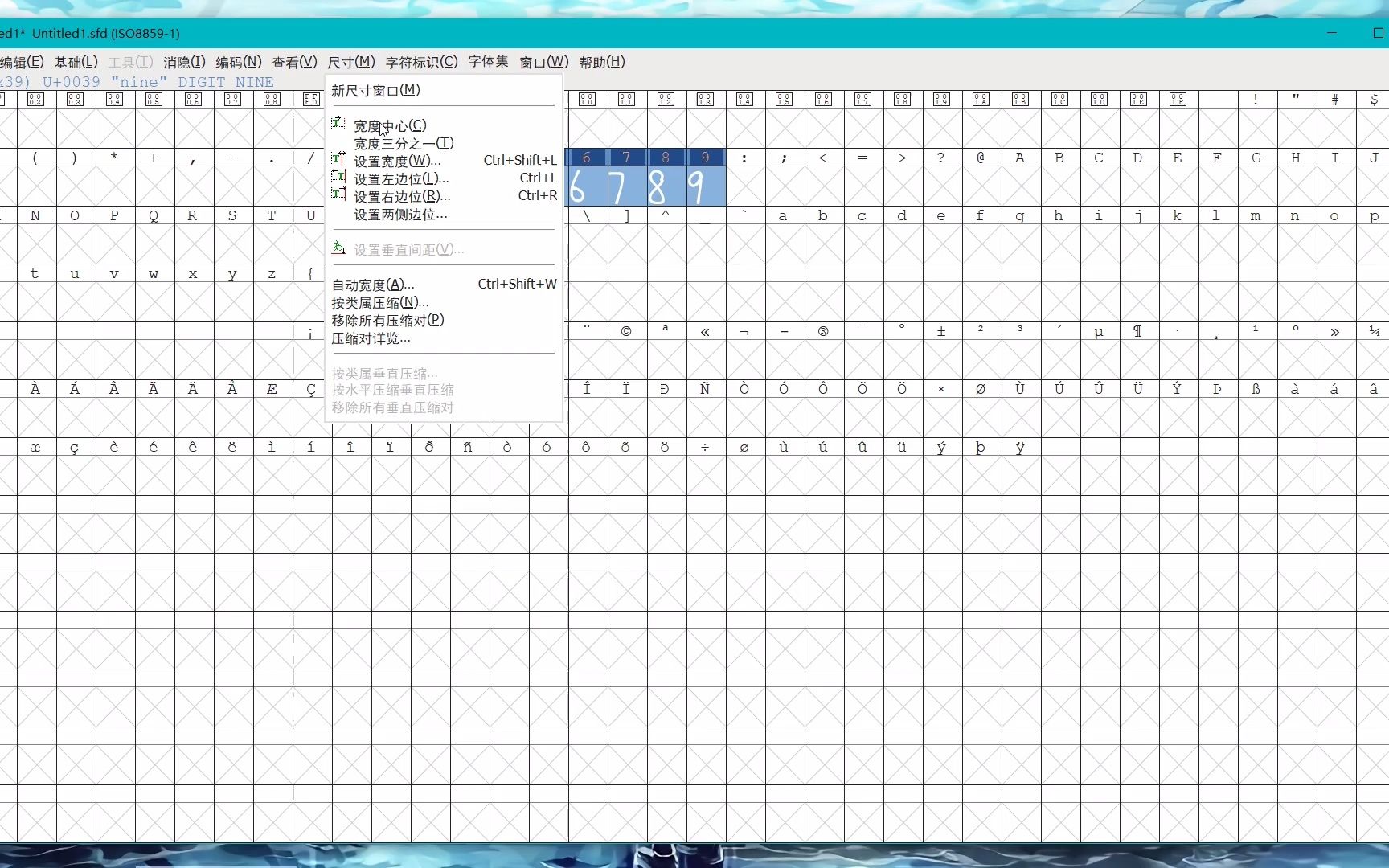Open the 窗口(W) menu
The height and width of the screenshot is (868, 1389).
point(544,62)
